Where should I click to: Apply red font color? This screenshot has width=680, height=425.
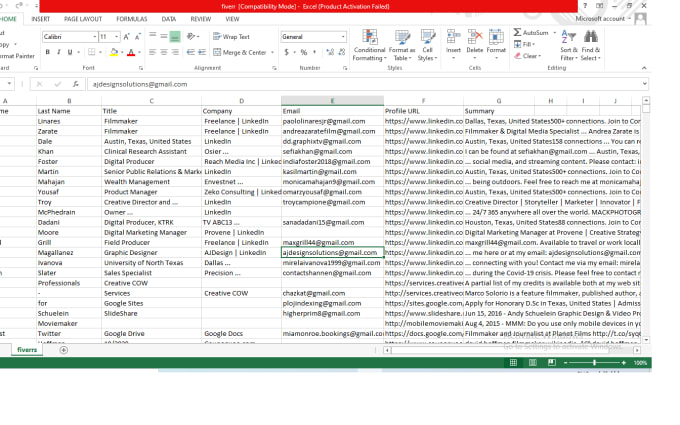[x=131, y=52]
